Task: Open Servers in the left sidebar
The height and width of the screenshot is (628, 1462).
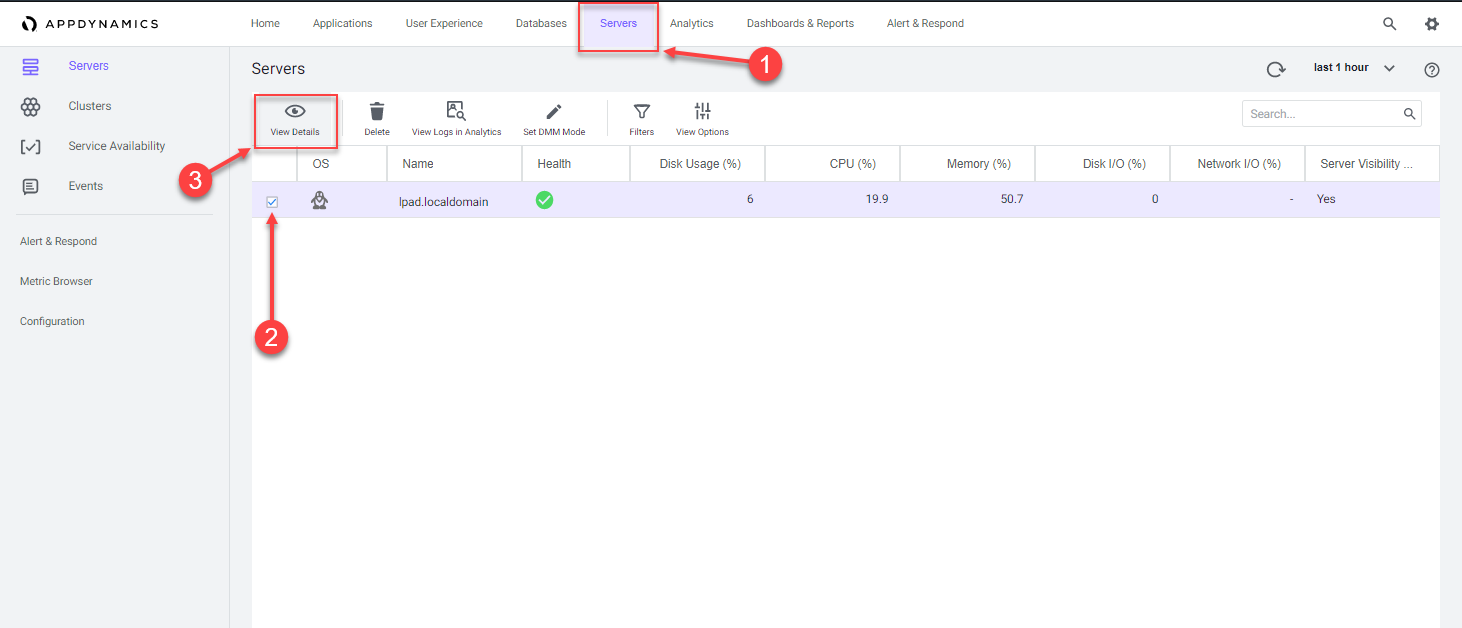Action: (89, 66)
